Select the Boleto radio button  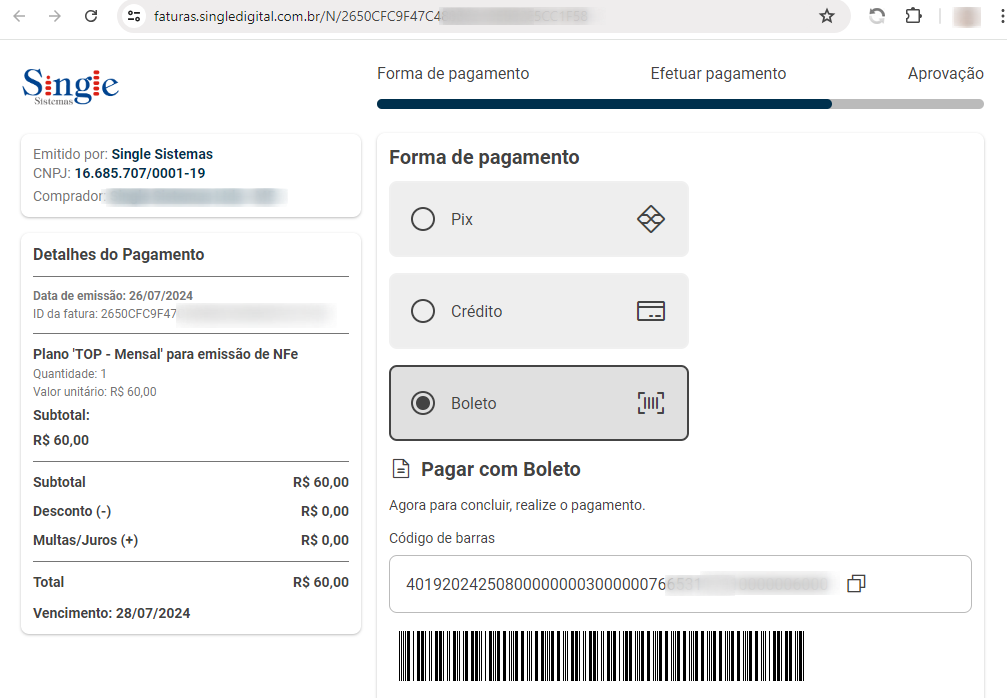423,403
